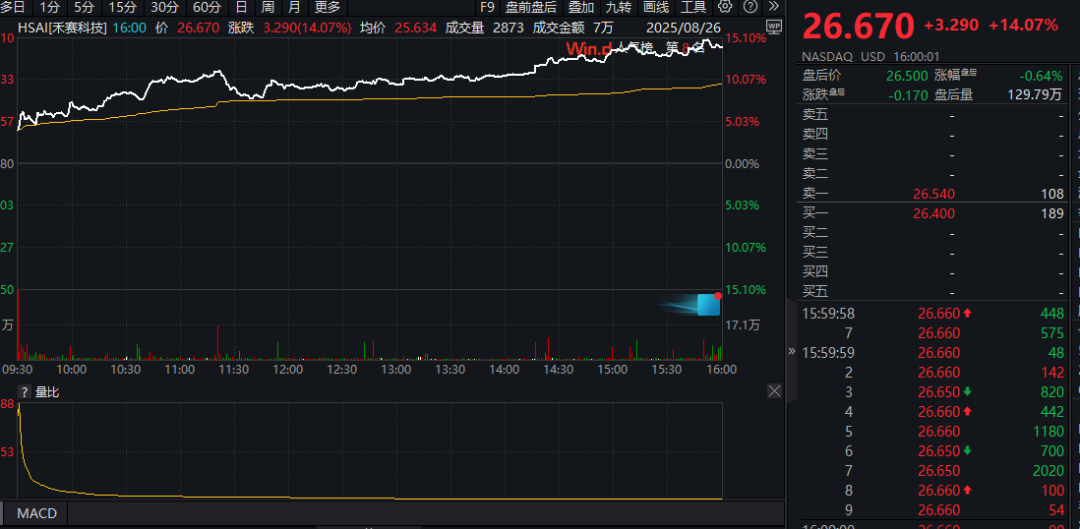
Task: Switch to the 5分 timeframe tab
Action: pyautogui.click(x=84, y=6)
